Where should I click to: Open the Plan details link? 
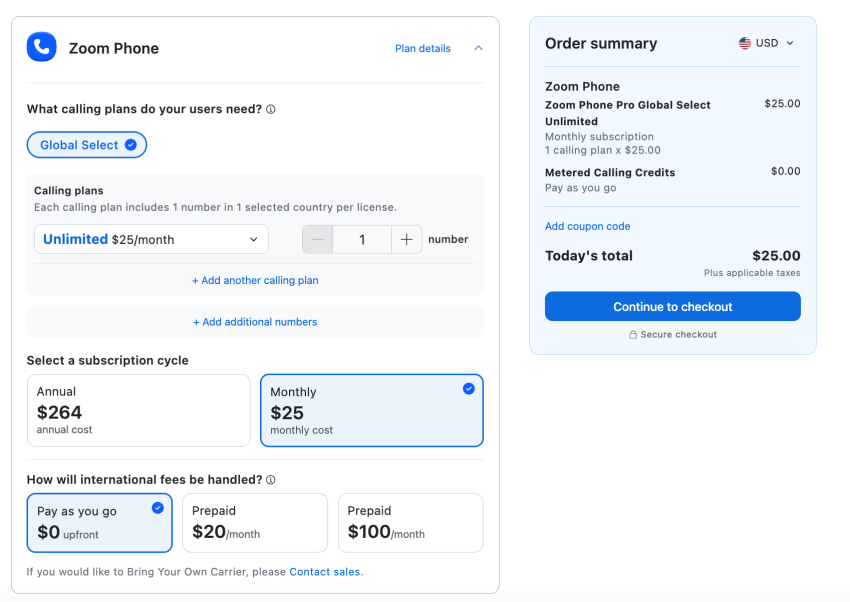(423, 49)
